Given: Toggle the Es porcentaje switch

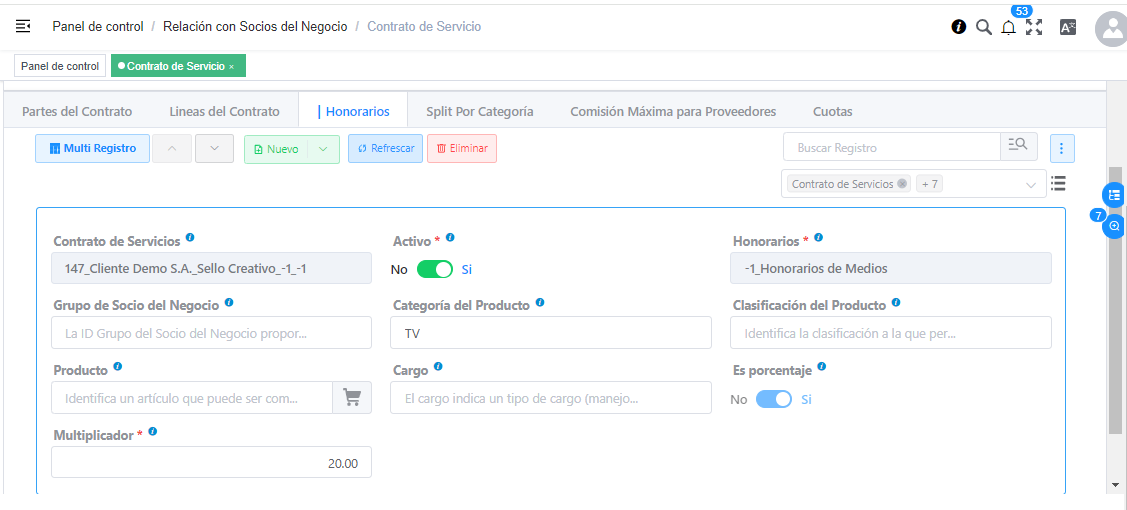Looking at the screenshot, I should (x=773, y=399).
